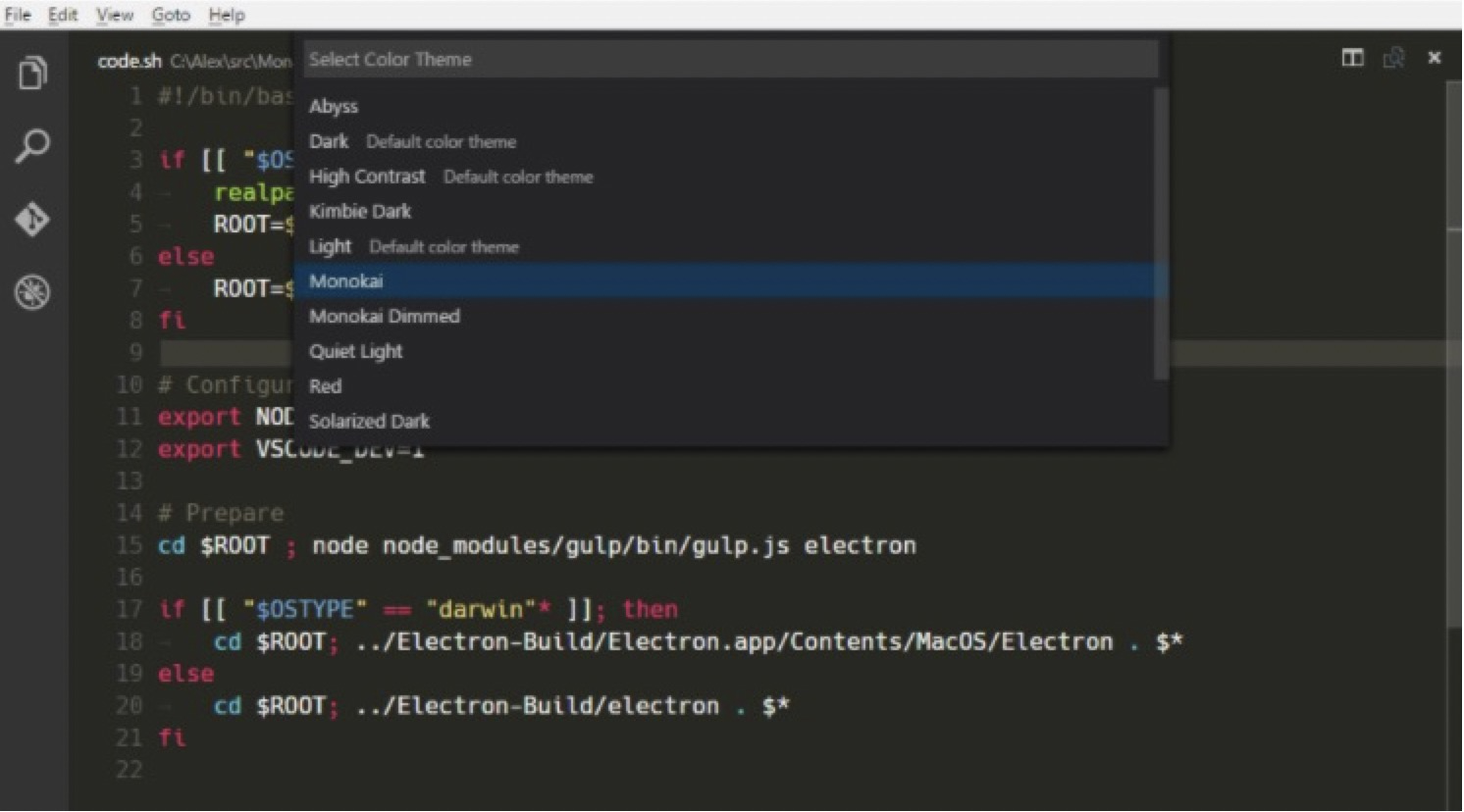
Task: Open the Explorer sidebar
Action: 32,73
